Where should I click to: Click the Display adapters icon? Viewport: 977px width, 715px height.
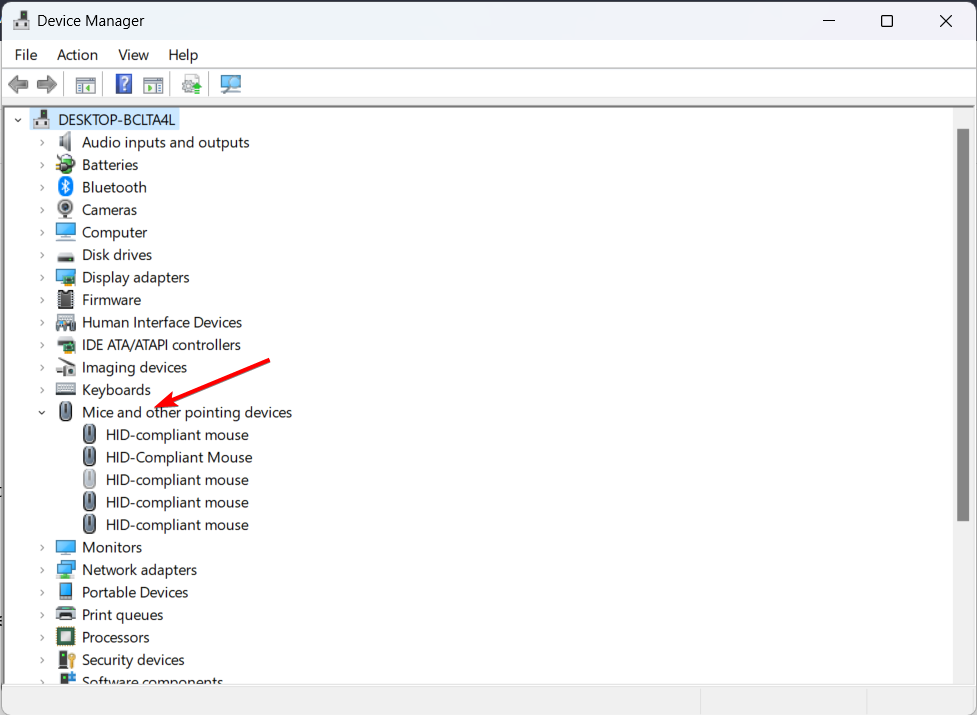click(x=65, y=277)
